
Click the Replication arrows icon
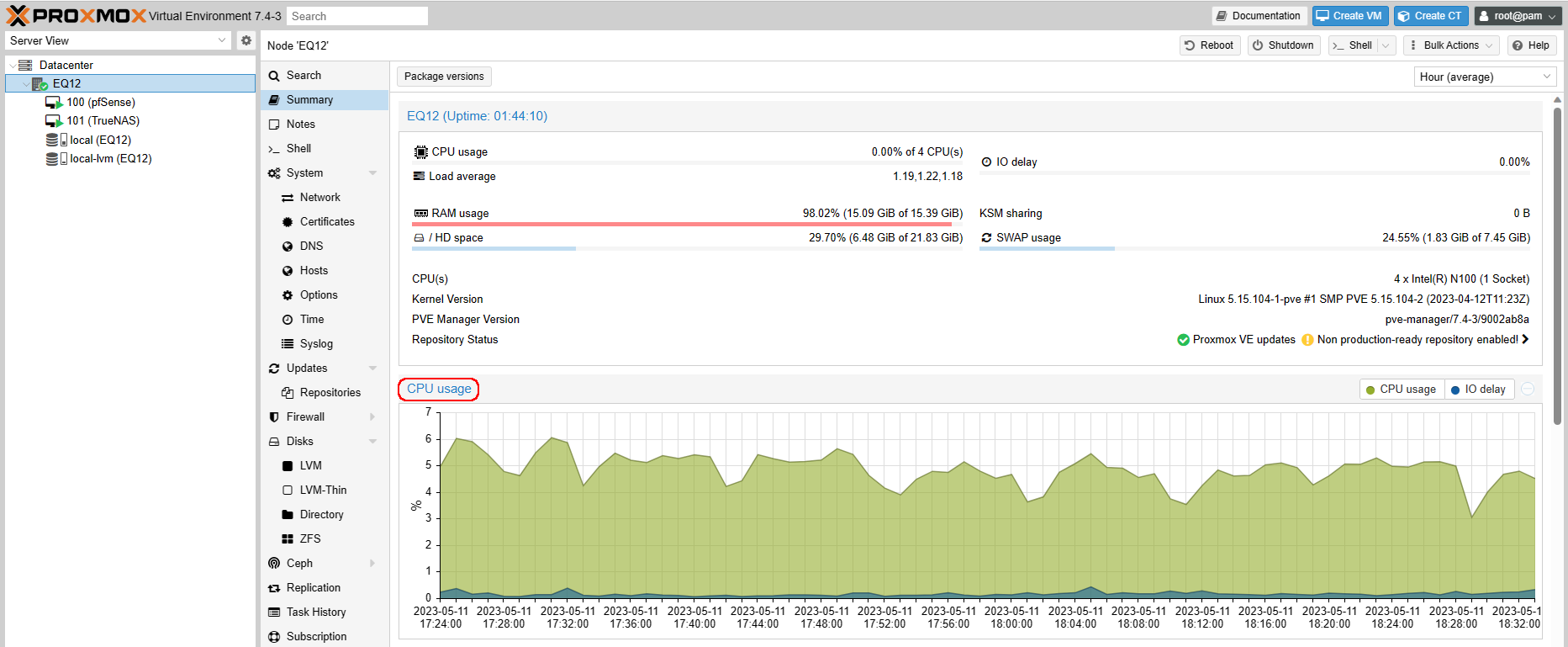274,588
